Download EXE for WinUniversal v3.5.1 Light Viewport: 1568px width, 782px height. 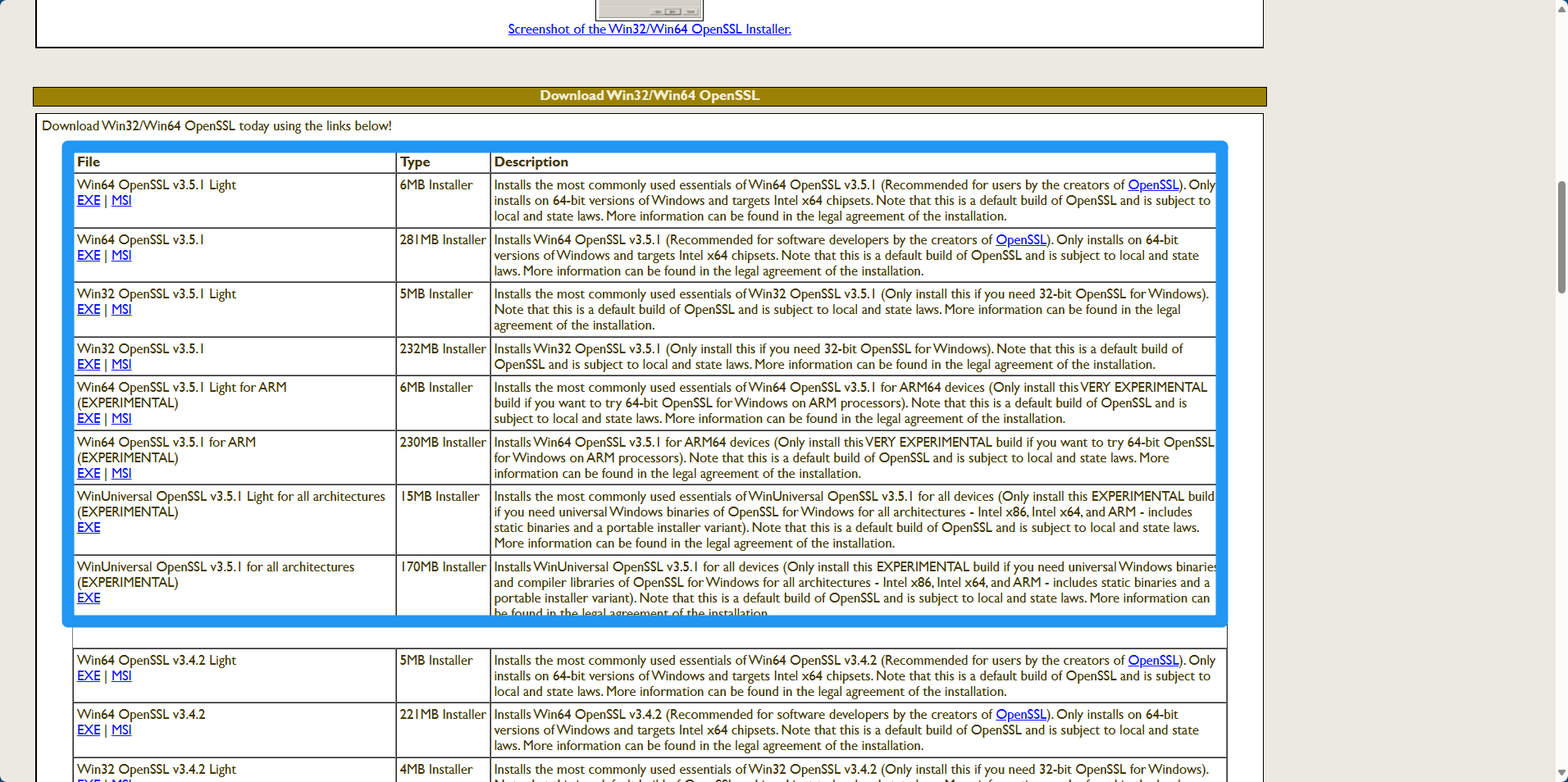click(89, 527)
